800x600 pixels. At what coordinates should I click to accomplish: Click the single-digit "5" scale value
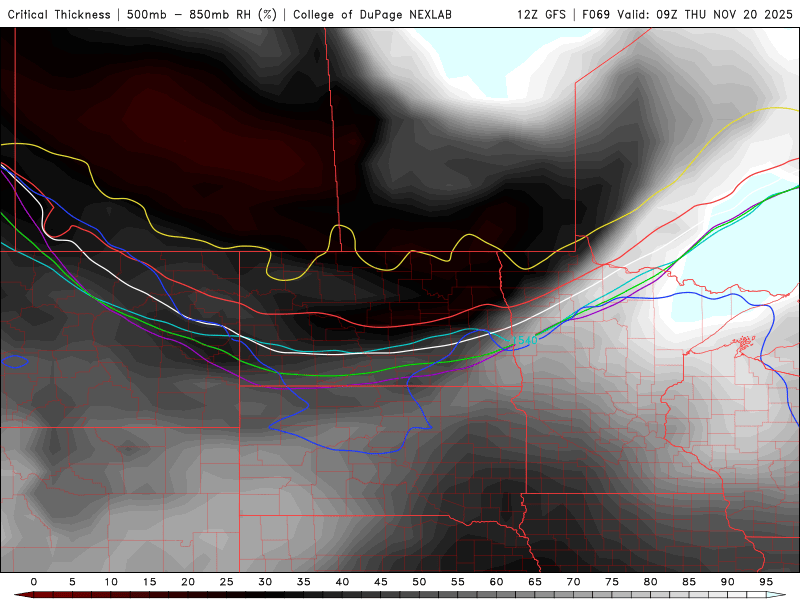[x=72, y=582]
